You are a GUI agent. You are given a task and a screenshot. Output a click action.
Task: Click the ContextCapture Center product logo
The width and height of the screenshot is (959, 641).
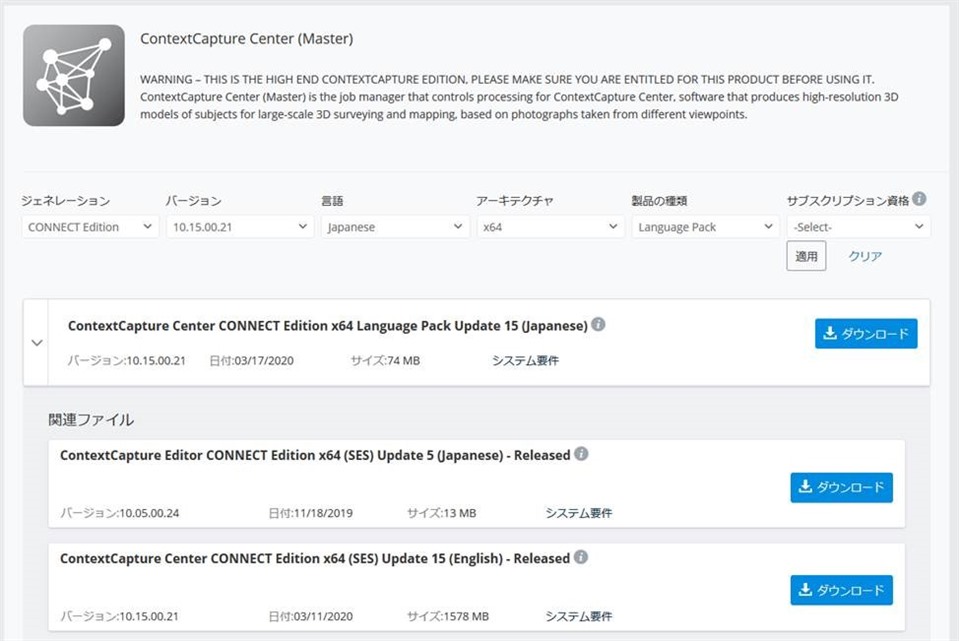pos(74,75)
